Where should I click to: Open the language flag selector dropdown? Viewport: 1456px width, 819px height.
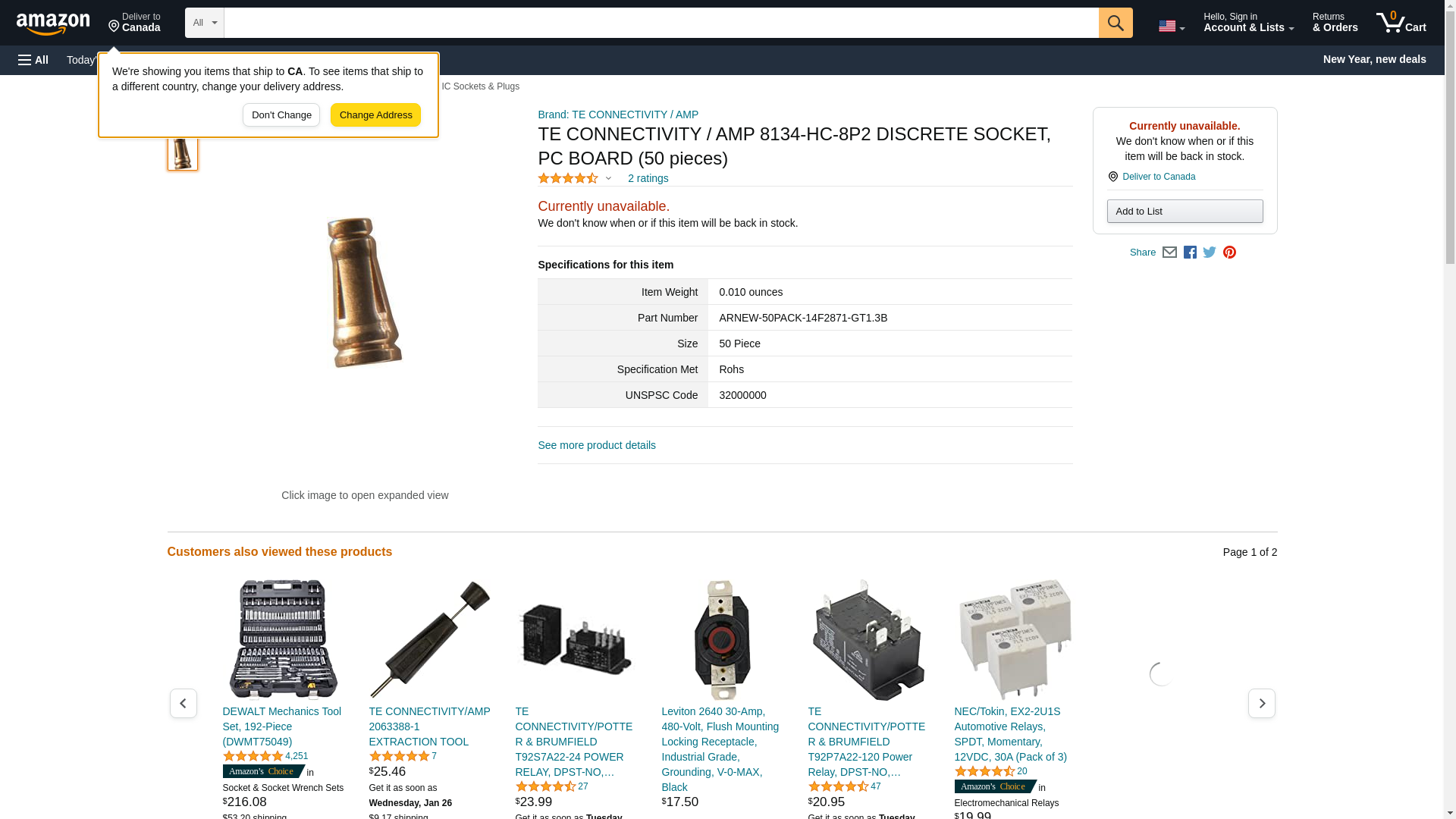pyautogui.click(x=1171, y=26)
